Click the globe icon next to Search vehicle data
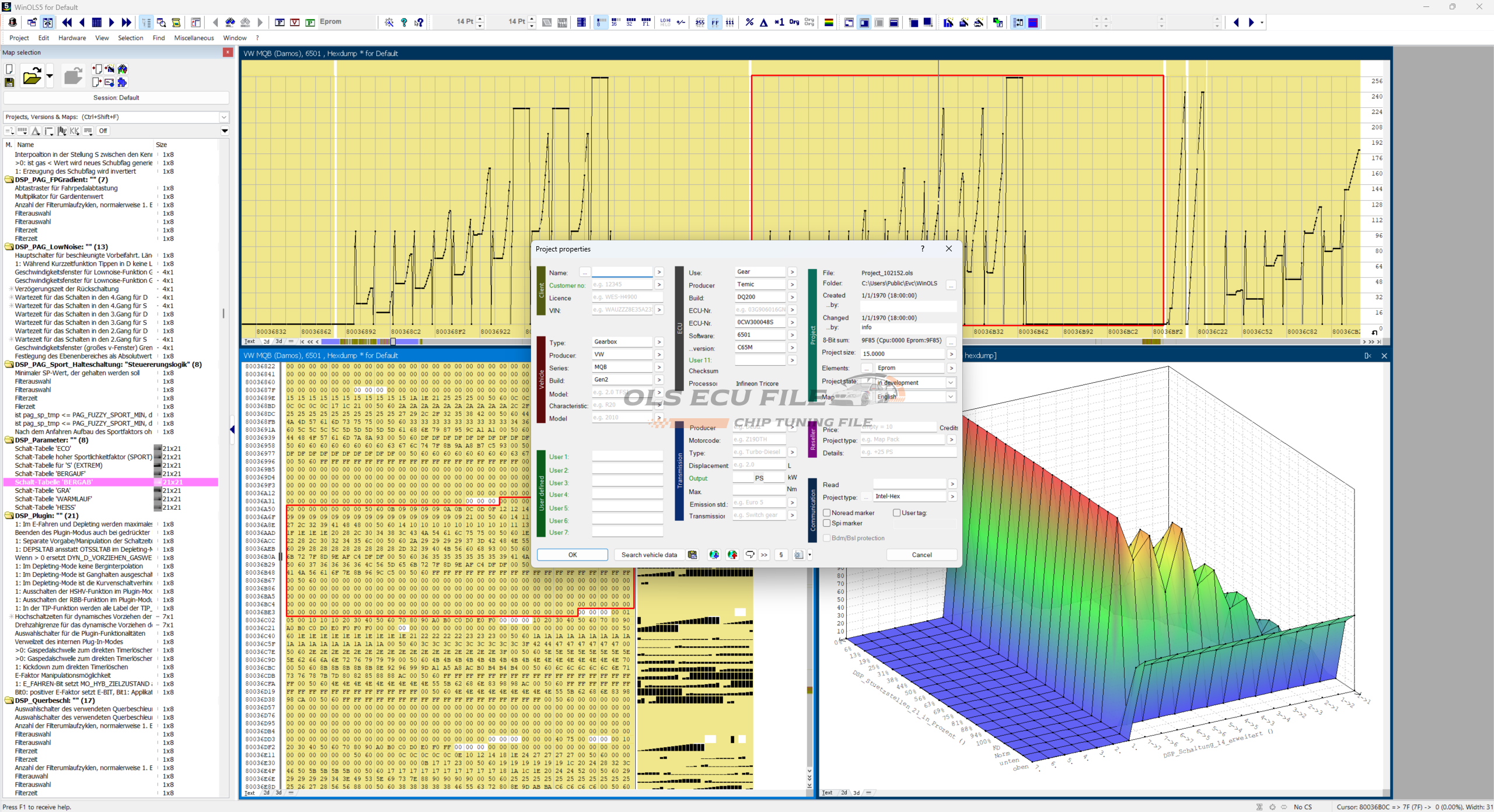1494x812 pixels. 714,555
